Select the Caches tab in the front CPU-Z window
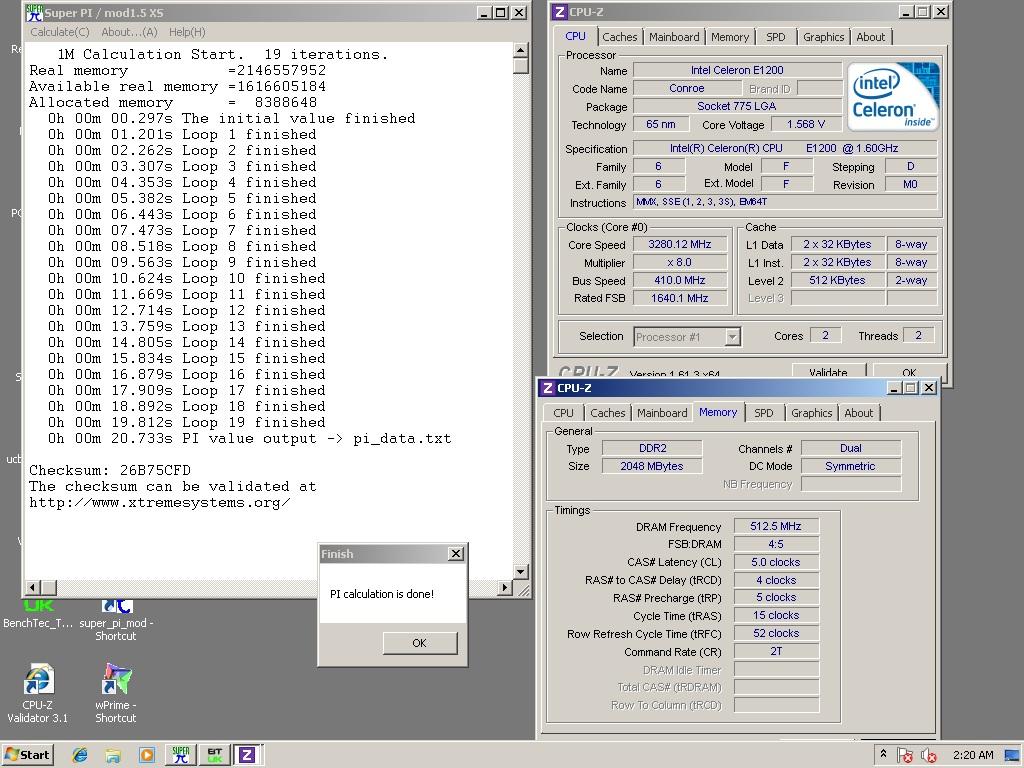This screenshot has height=768, width=1024. pos(607,413)
